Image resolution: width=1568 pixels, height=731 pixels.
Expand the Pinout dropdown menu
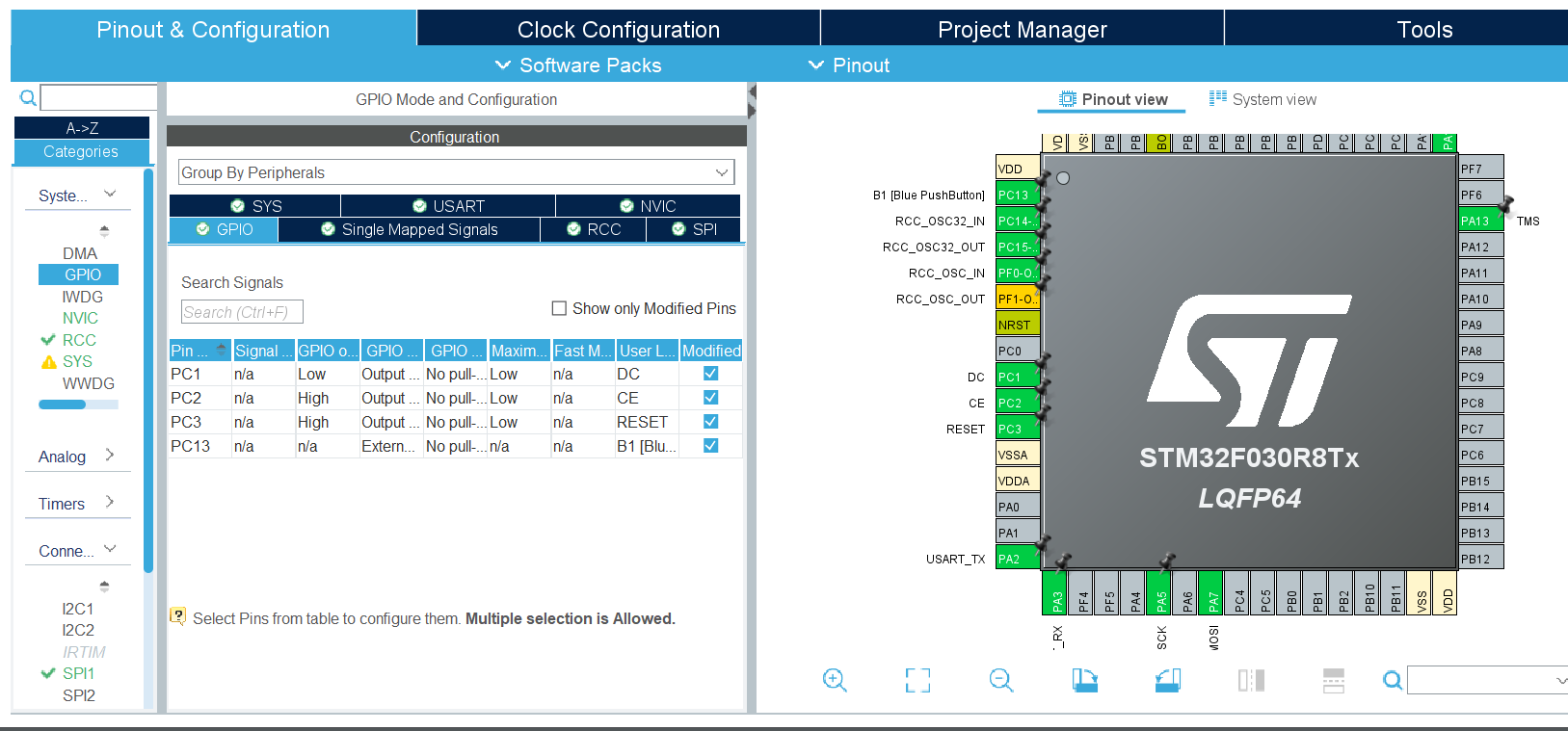pyautogui.click(x=848, y=65)
